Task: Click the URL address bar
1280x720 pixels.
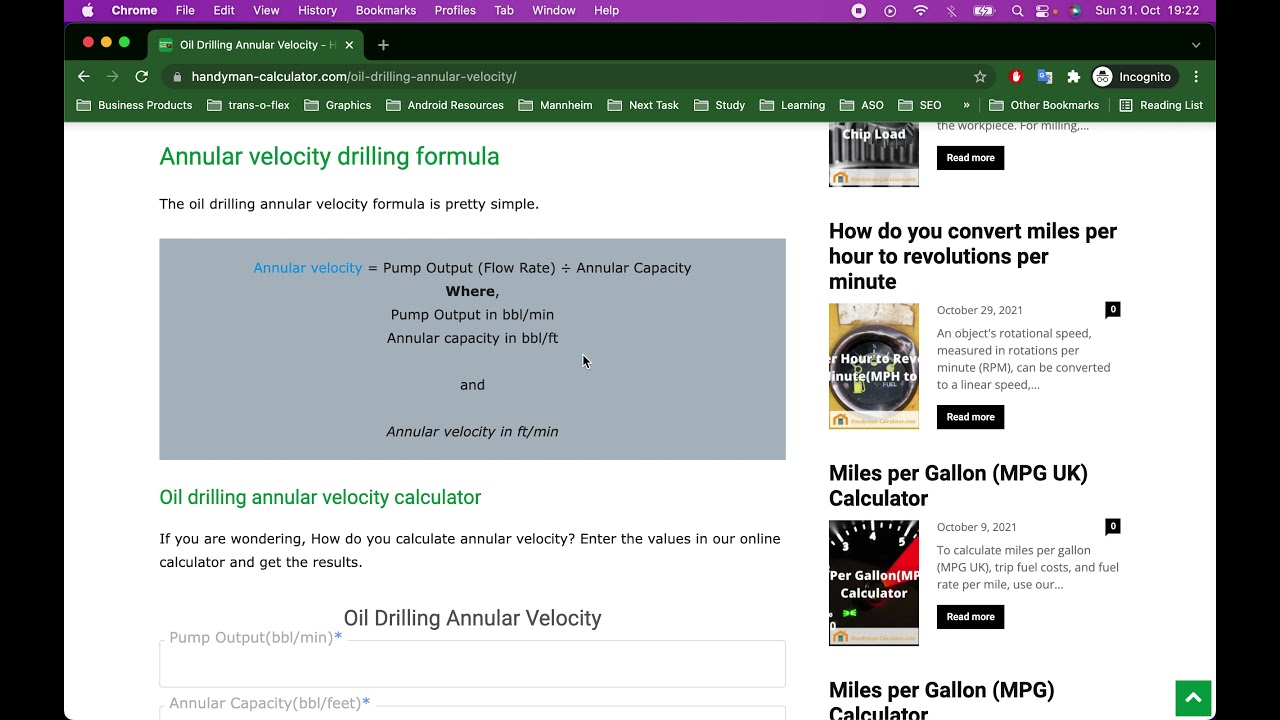Action: click(x=575, y=77)
